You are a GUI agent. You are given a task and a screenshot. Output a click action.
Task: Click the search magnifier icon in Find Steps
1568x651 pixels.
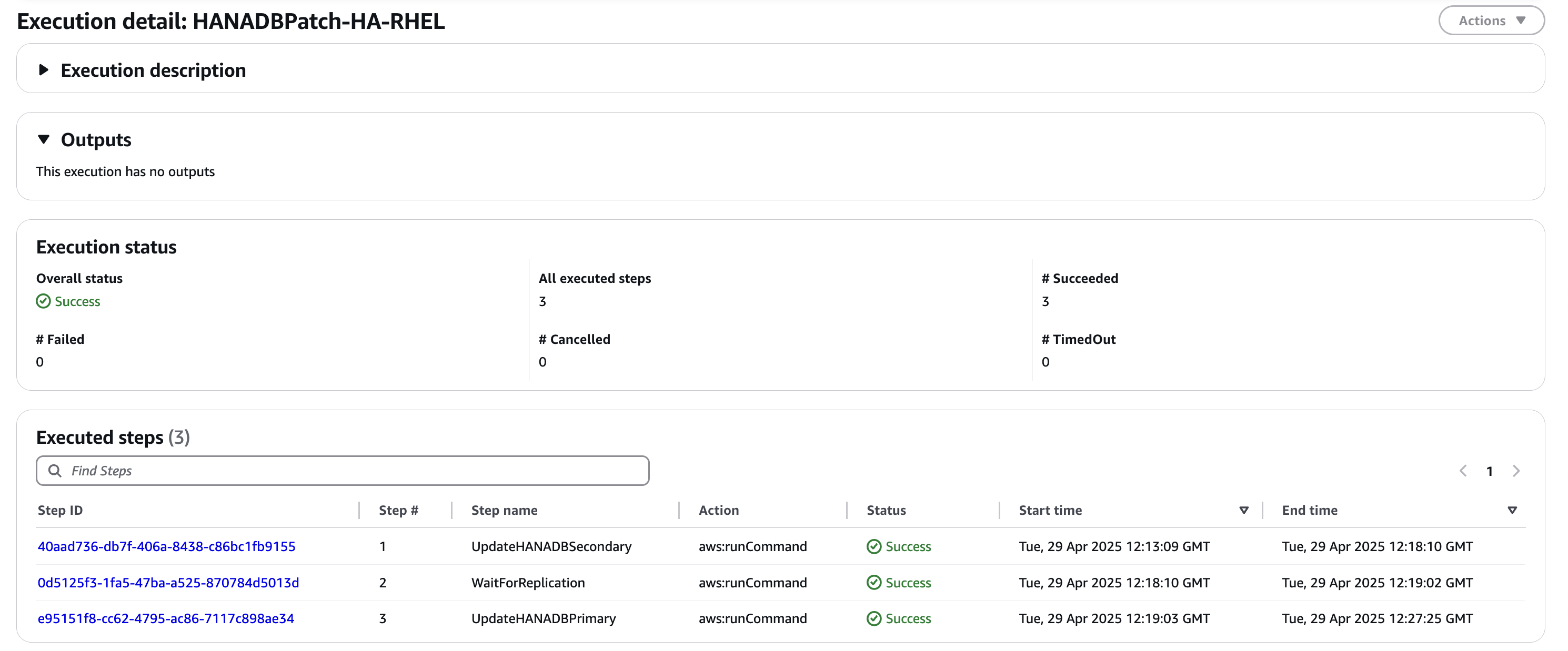point(55,470)
